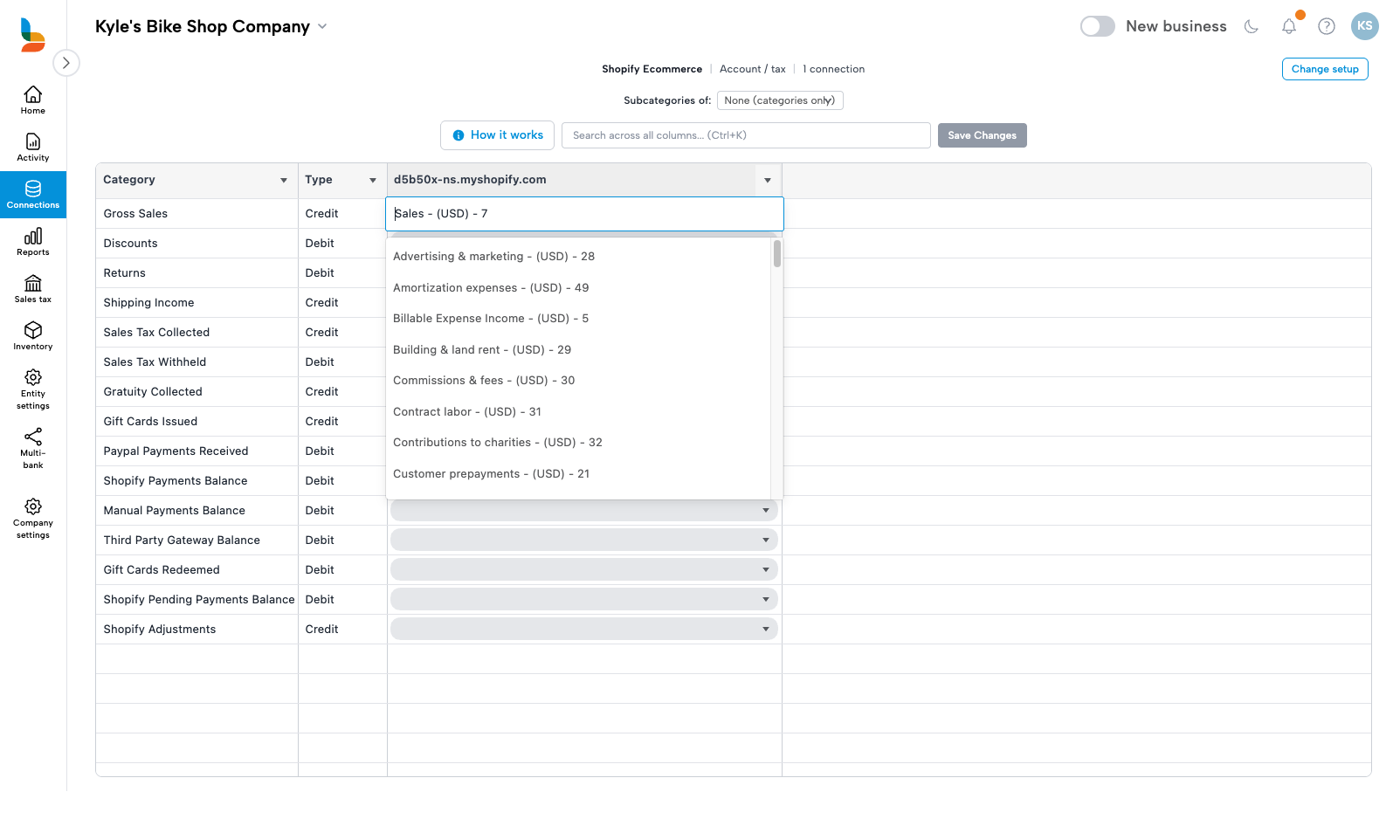
Task: Click the Sales Tax Withheld cell
Action: pos(197,362)
